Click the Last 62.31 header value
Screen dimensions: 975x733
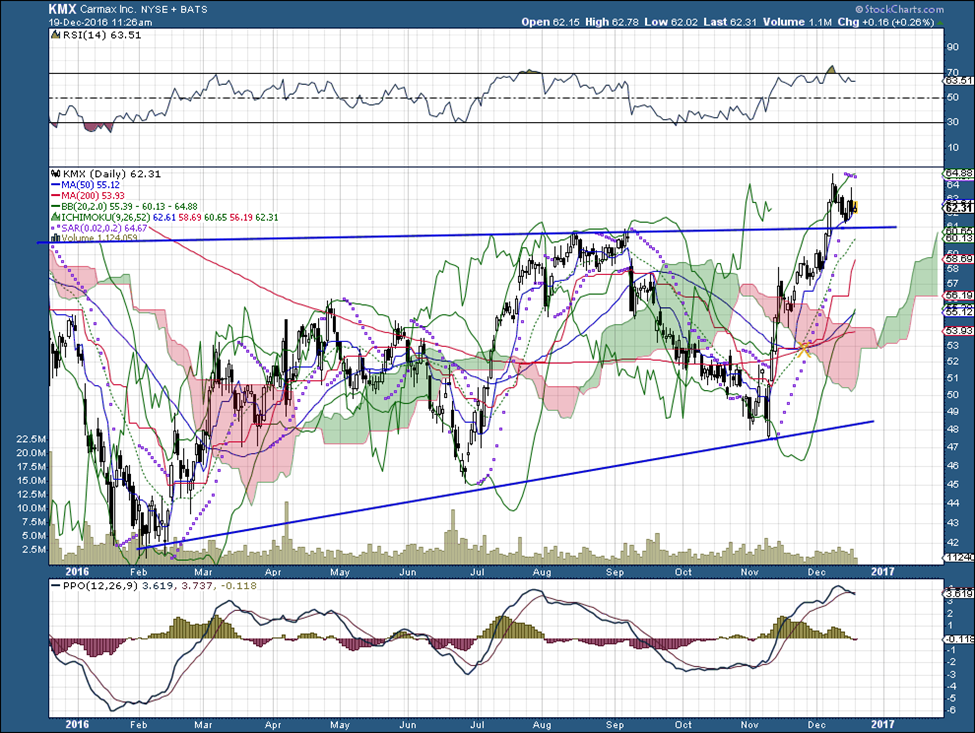click(x=730, y=22)
